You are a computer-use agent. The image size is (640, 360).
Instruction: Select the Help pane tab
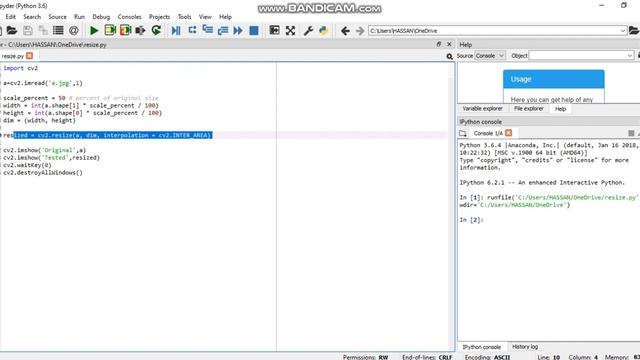pos(560,109)
